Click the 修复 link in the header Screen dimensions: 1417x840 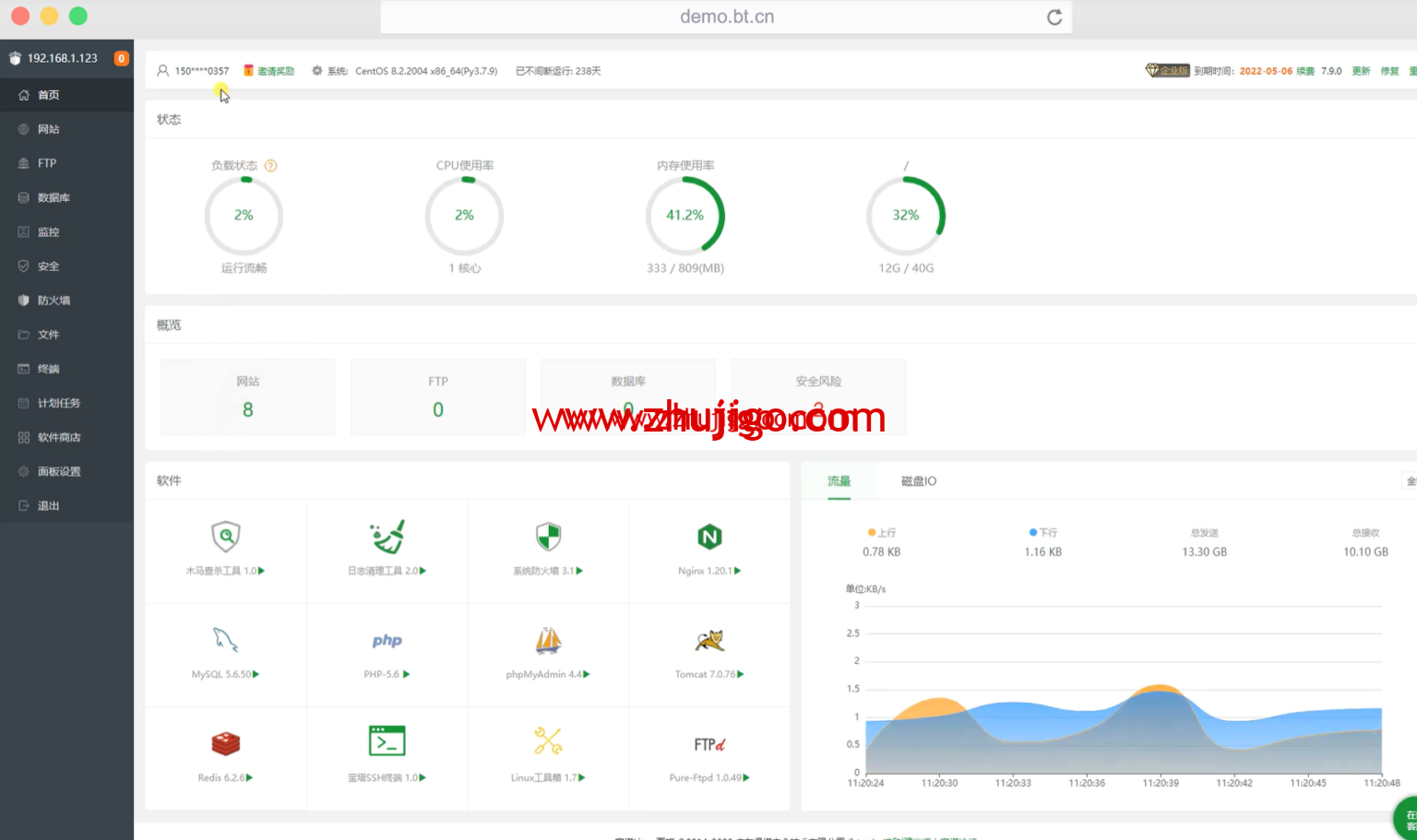click(x=1389, y=71)
